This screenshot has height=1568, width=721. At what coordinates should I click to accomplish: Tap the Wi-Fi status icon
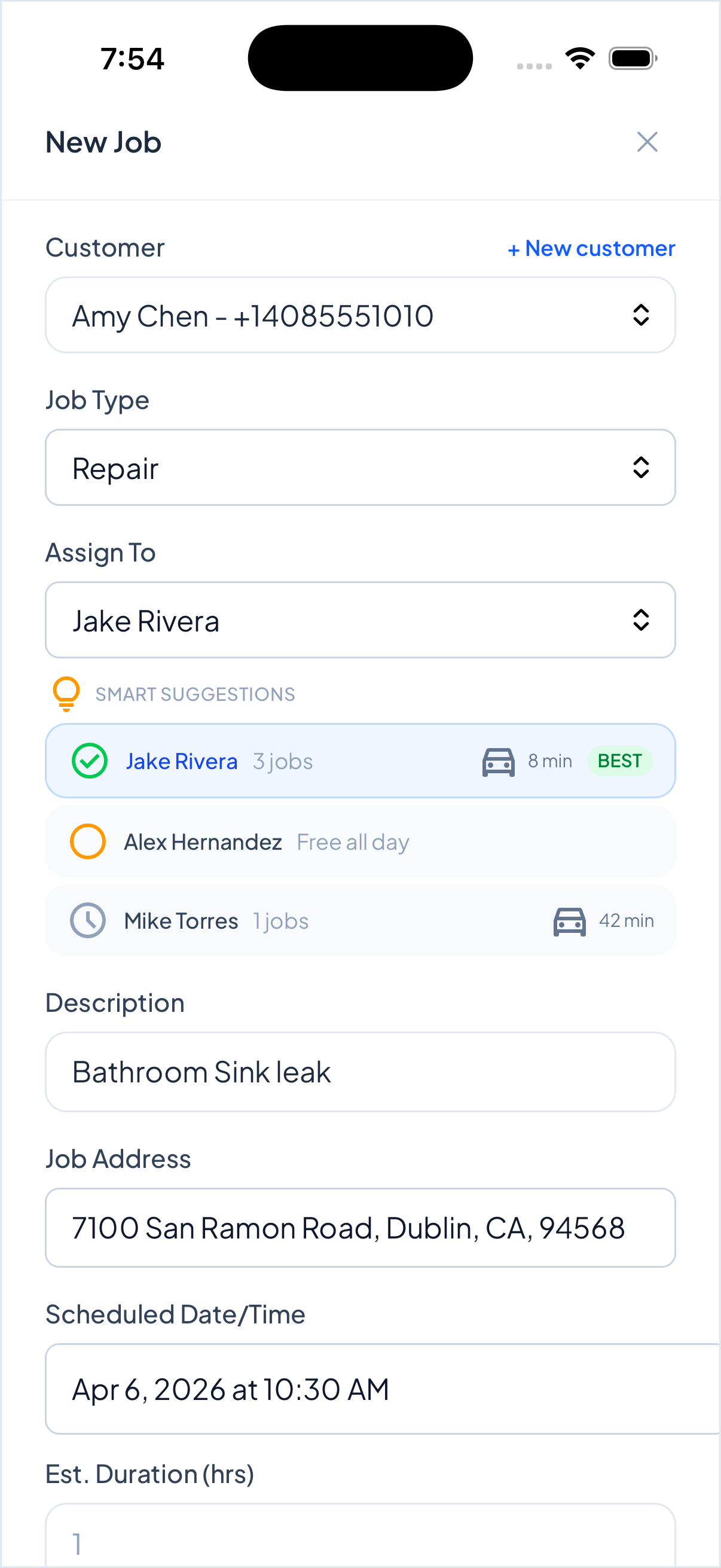[x=580, y=59]
